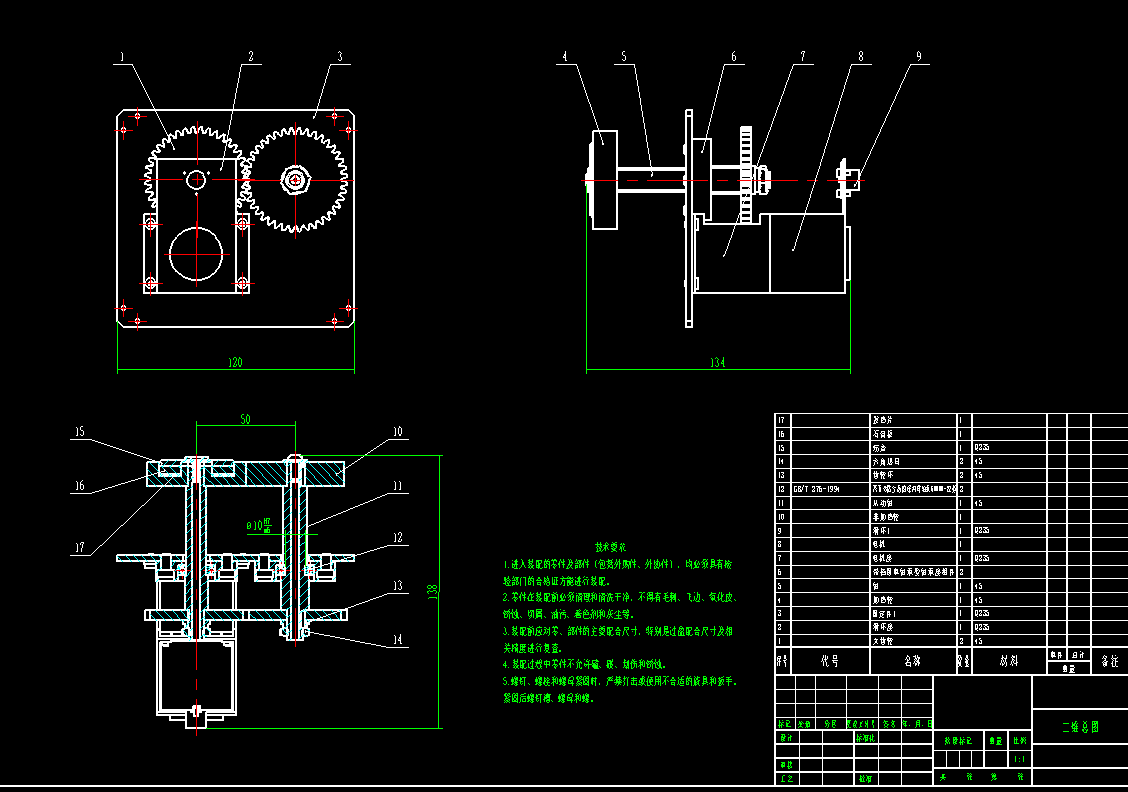Select balloon label 17 in the section view
Image resolution: width=1128 pixels, height=792 pixels.
(x=79, y=547)
